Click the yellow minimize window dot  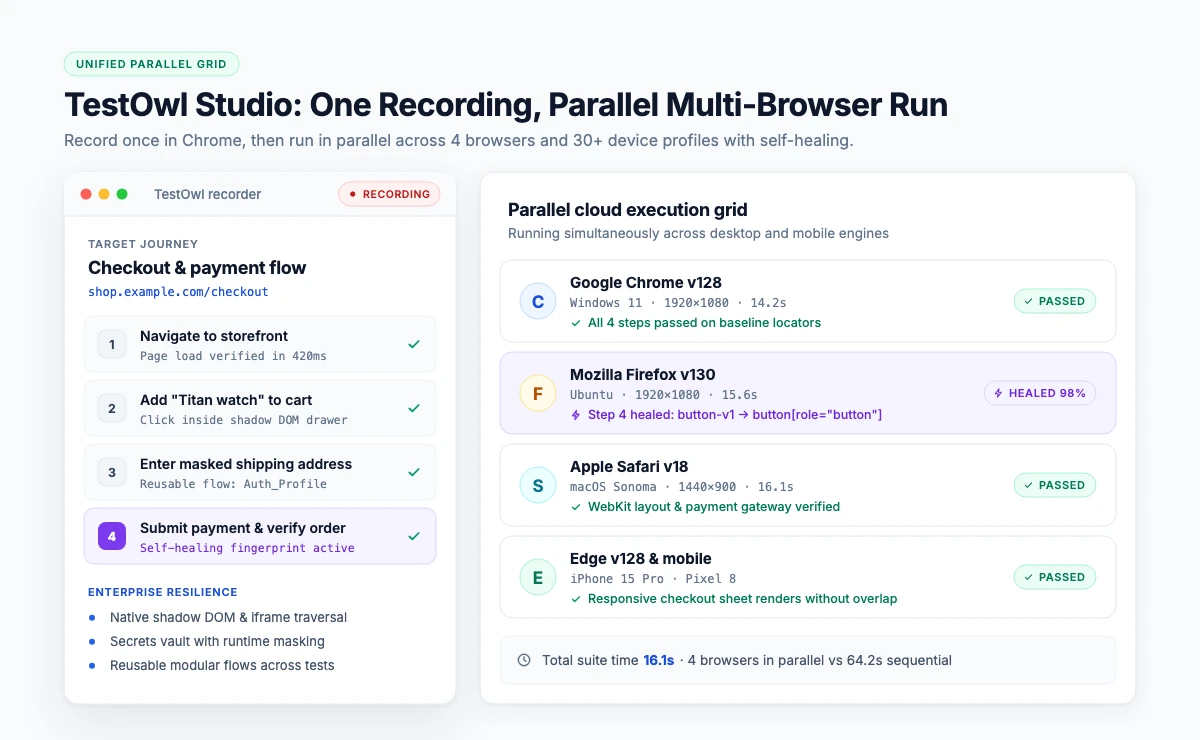pos(104,194)
